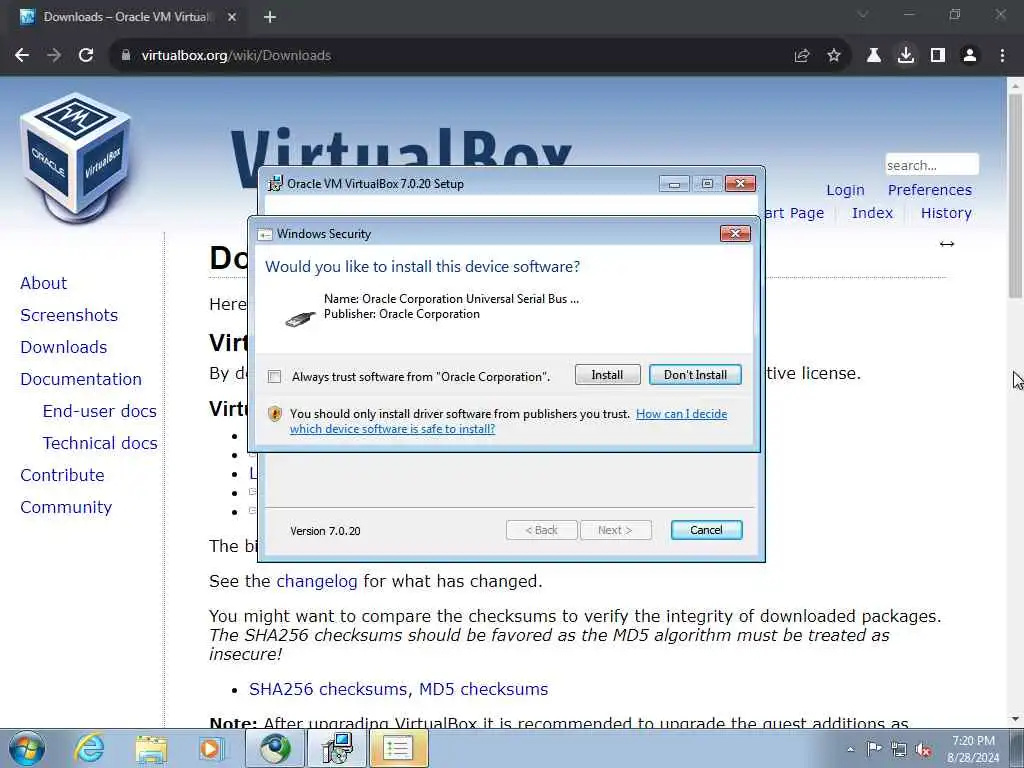Switch to VirtualBox installer taskbar icon

(337, 748)
